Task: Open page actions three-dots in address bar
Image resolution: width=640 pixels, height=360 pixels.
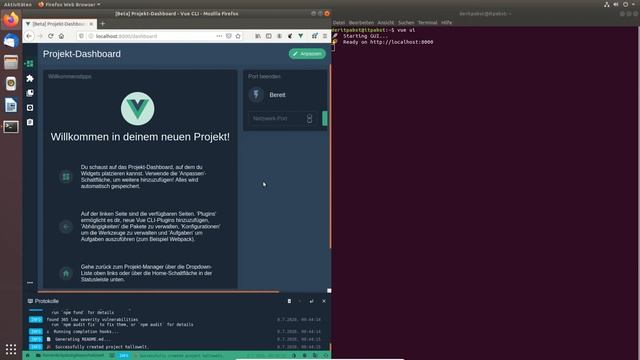Action: (x=219, y=36)
